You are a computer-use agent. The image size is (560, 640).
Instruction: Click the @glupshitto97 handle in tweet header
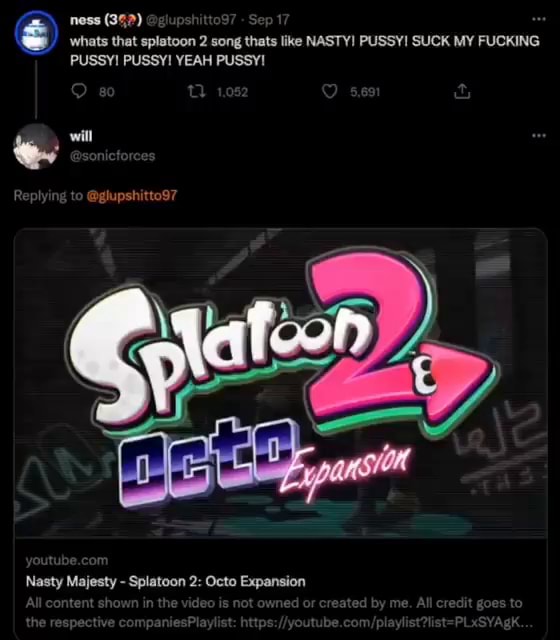click(x=191, y=20)
